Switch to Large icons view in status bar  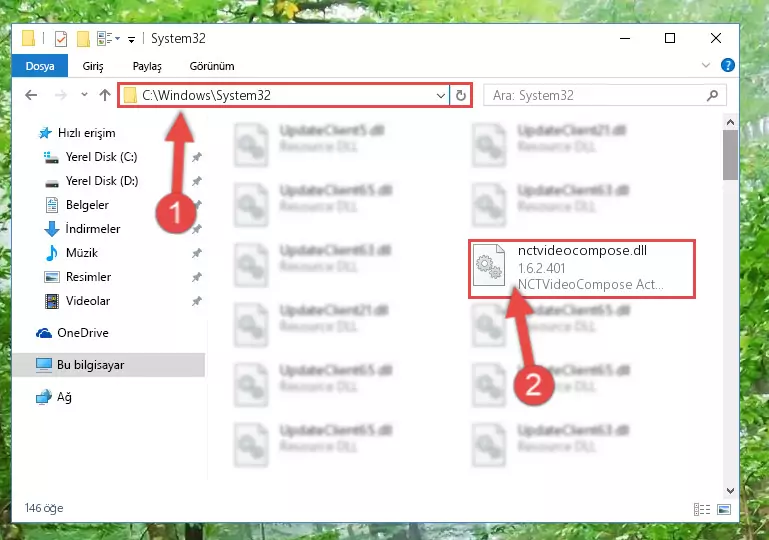pyautogui.click(x=724, y=510)
